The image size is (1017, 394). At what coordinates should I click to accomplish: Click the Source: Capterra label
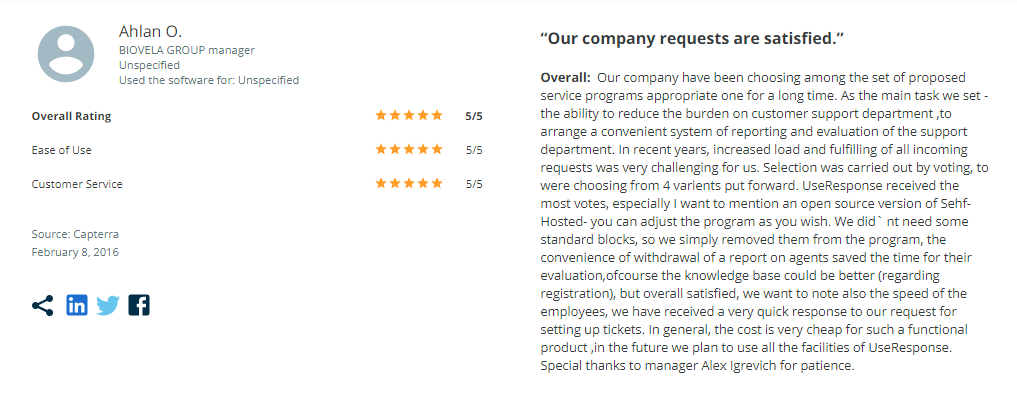(x=75, y=234)
